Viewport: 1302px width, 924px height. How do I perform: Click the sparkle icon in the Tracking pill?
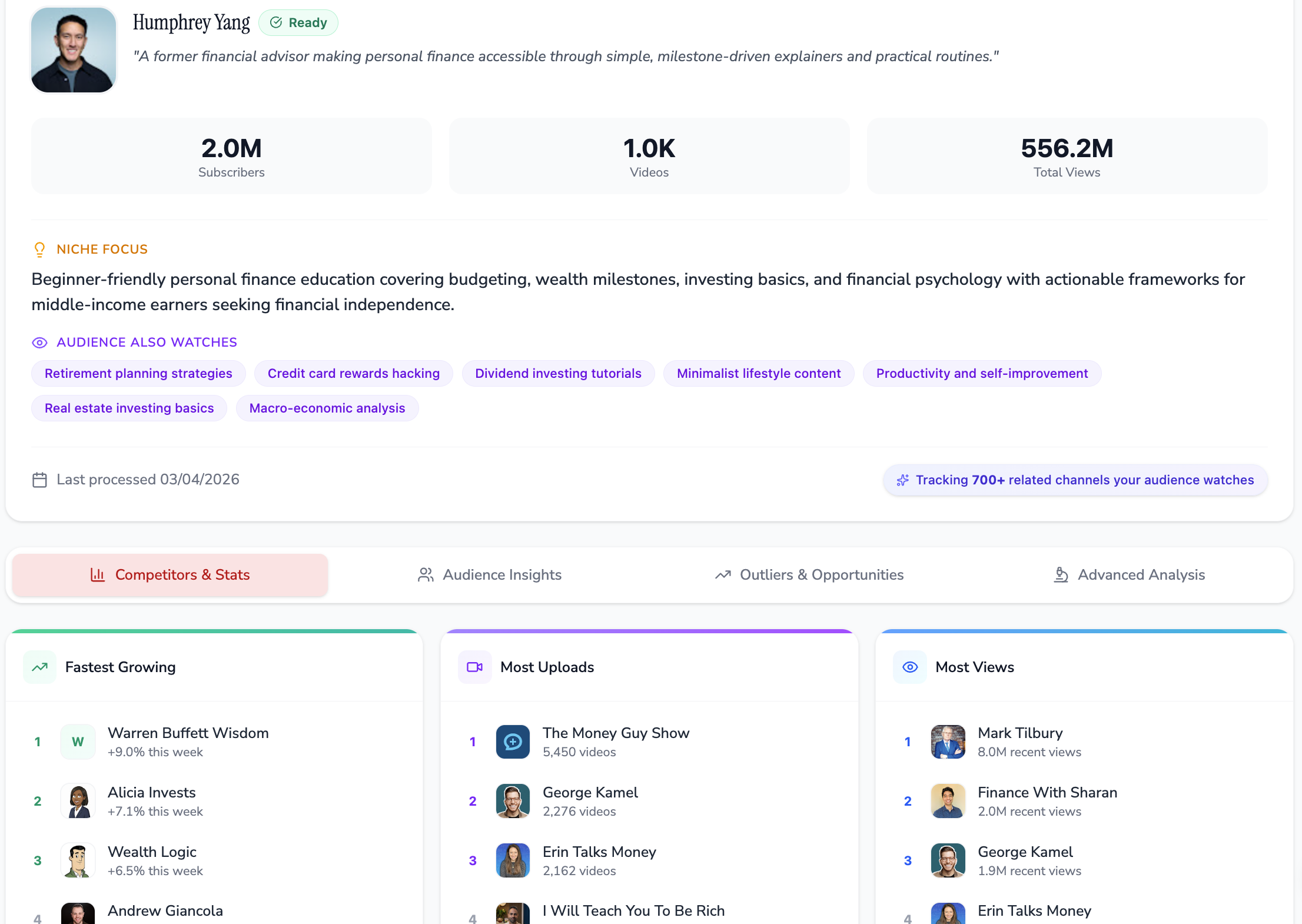[902, 480]
